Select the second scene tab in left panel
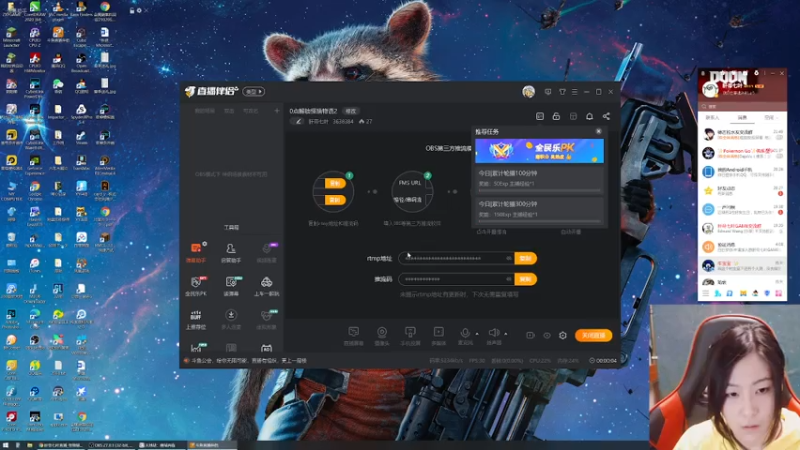Viewport: 800px width, 450px height. [229, 111]
